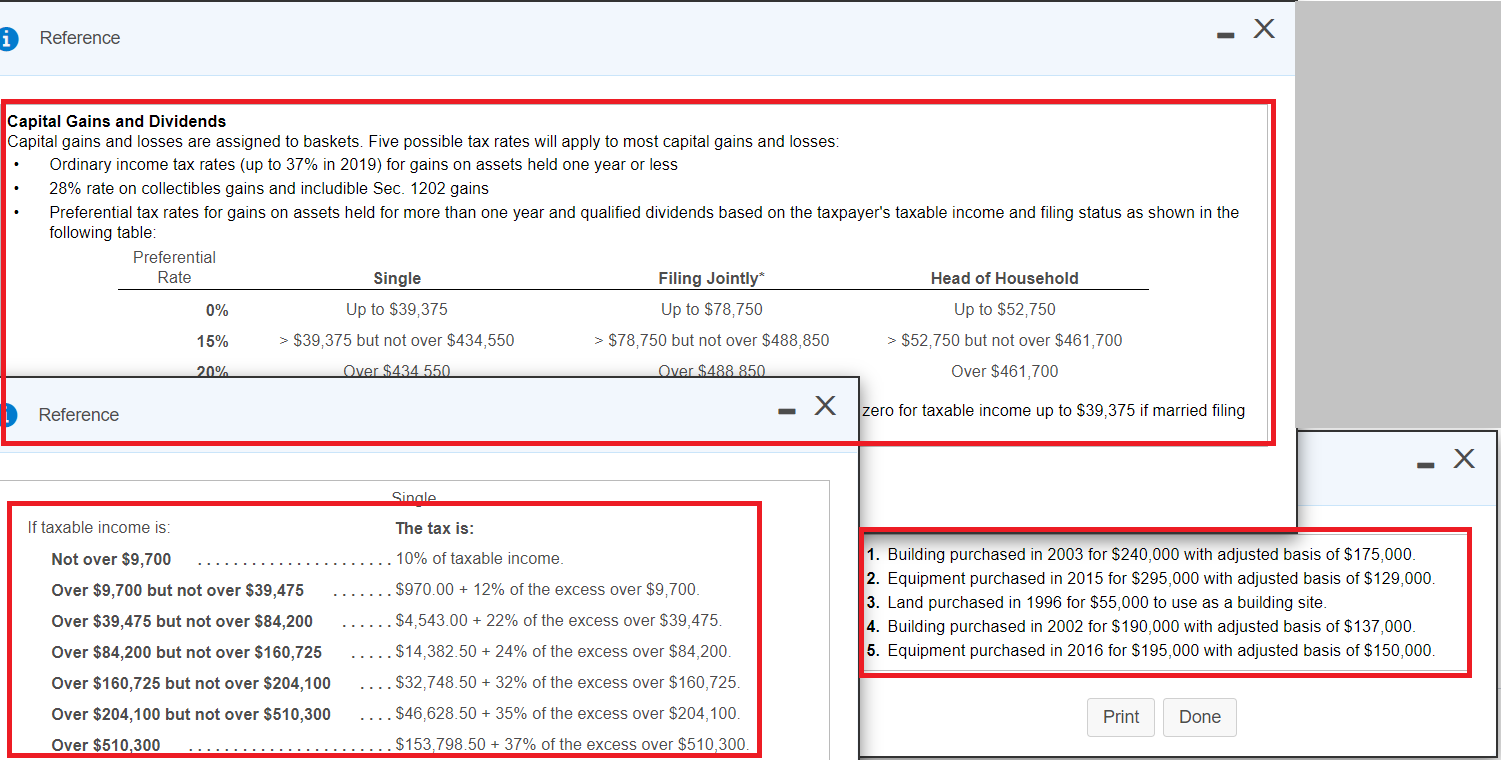
Task: Select the Capital Gains and Dividends heading
Action: pos(117,121)
